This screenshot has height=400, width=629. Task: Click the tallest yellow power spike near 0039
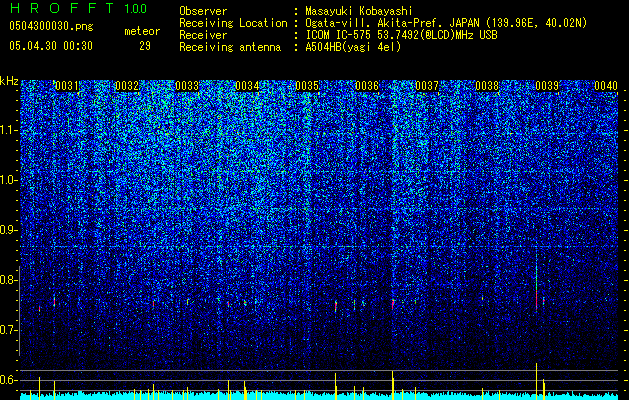[536, 381]
